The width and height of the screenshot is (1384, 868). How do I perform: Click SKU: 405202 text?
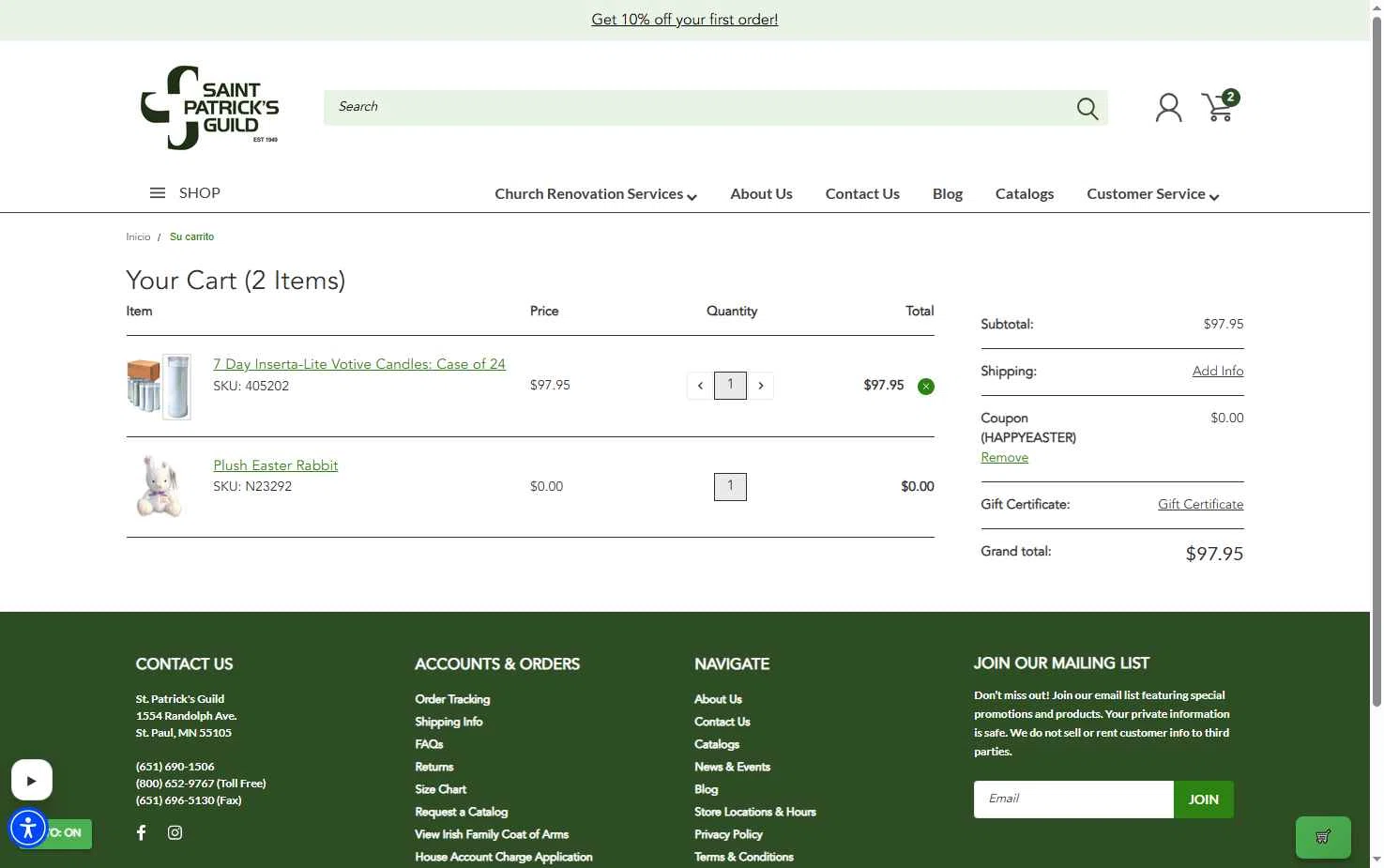click(251, 387)
